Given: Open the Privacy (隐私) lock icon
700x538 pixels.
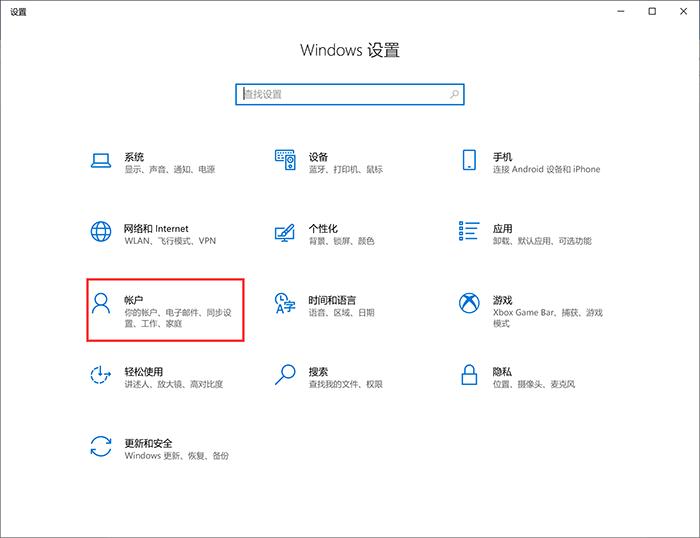Looking at the screenshot, I should click(x=469, y=375).
